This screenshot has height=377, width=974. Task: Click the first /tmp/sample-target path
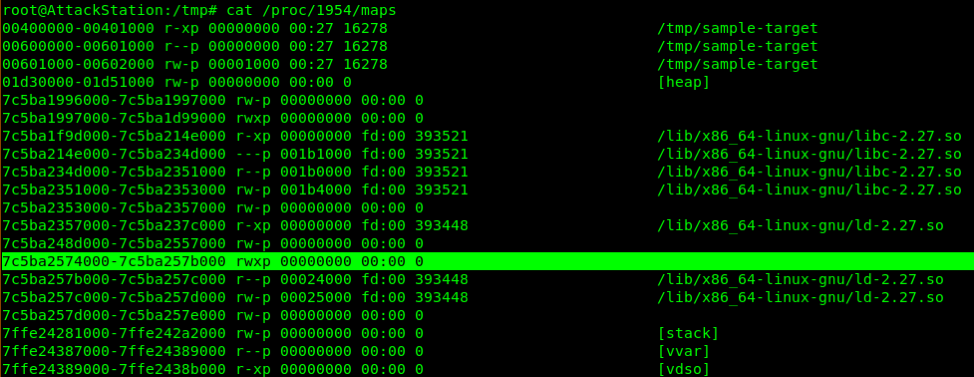(737, 28)
